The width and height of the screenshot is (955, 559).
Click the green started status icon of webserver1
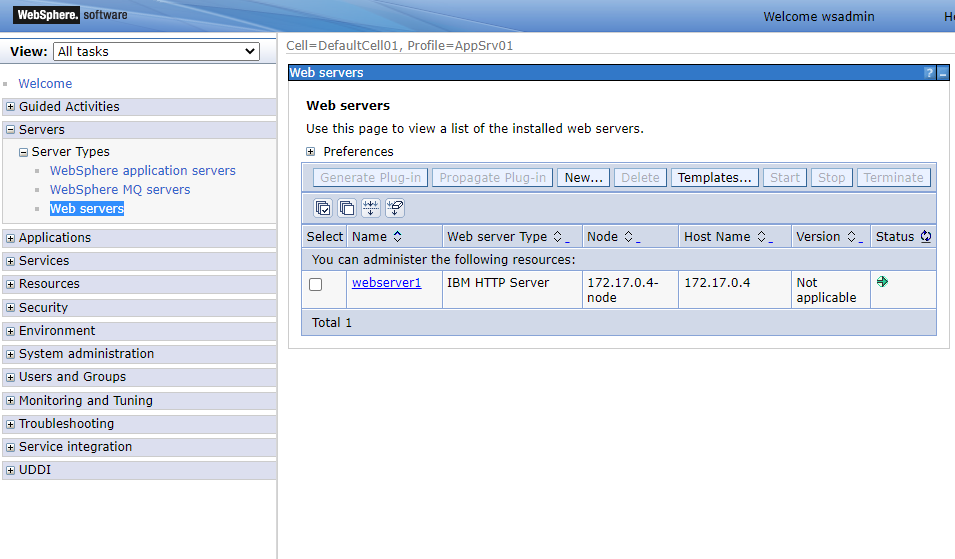coord(882,281)
